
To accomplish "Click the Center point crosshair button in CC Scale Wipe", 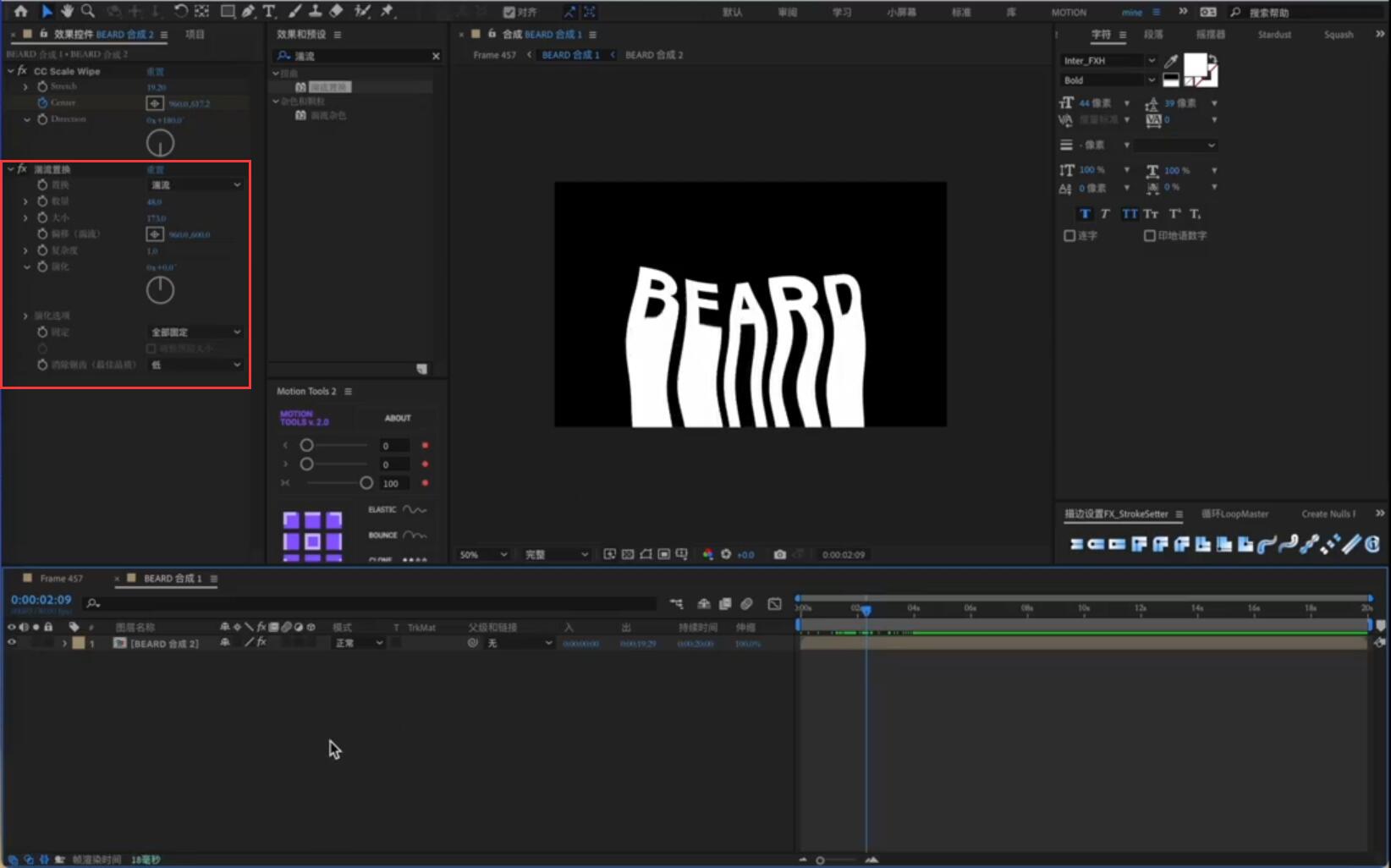I will click(155, 103).
